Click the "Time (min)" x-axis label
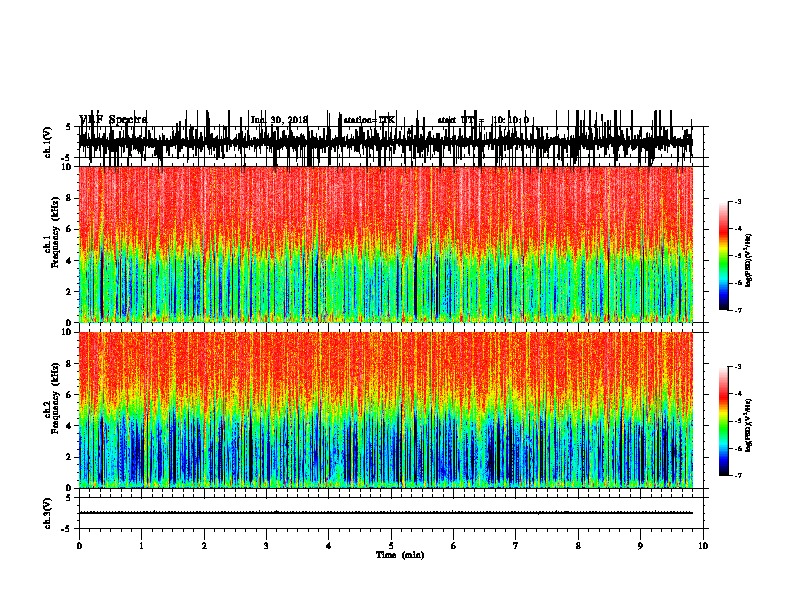This screenshot has height=612, width=792. pyautogui.click(x=400, y=555)
